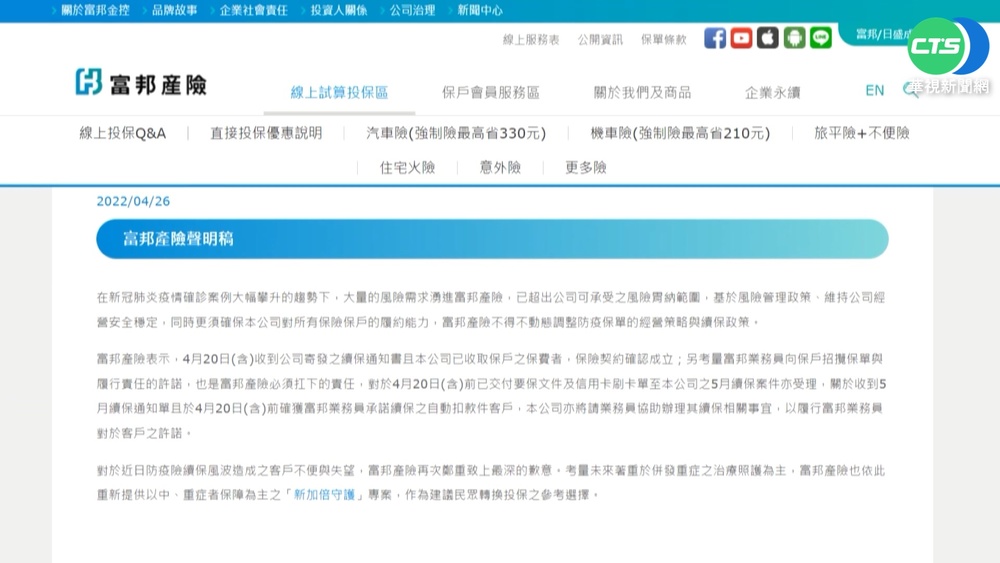Viewport: 1000px width, 563px height.
Task: Open 意外險 submenu item
Action: [500, 168]
